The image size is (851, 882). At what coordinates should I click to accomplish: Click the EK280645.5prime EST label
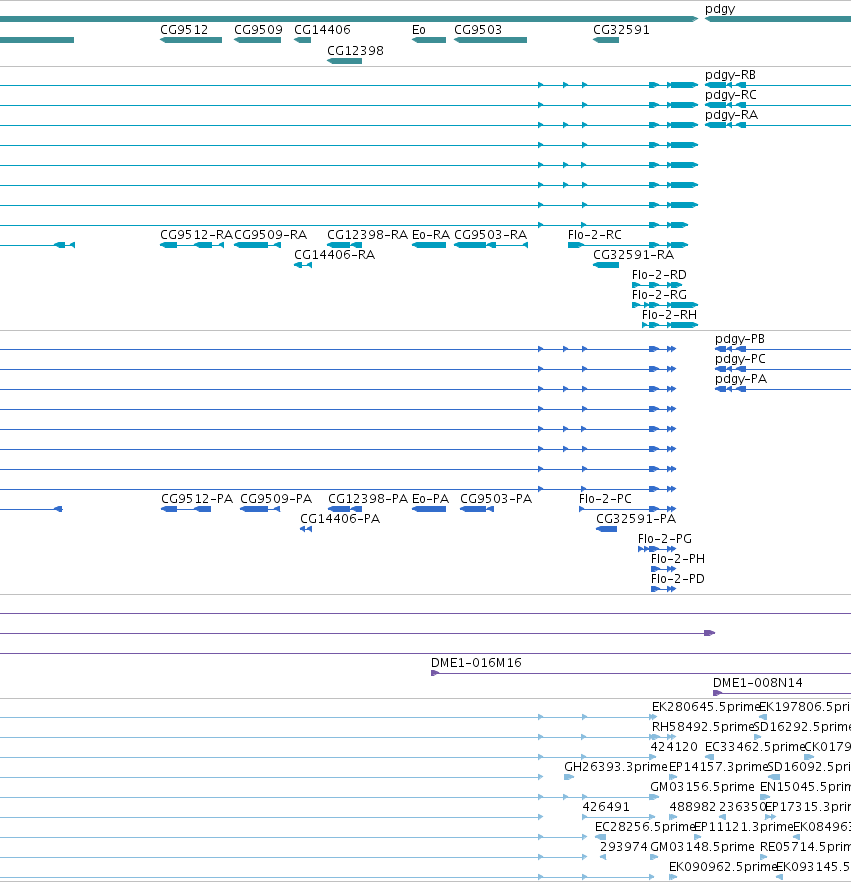[x=706, y=707]
